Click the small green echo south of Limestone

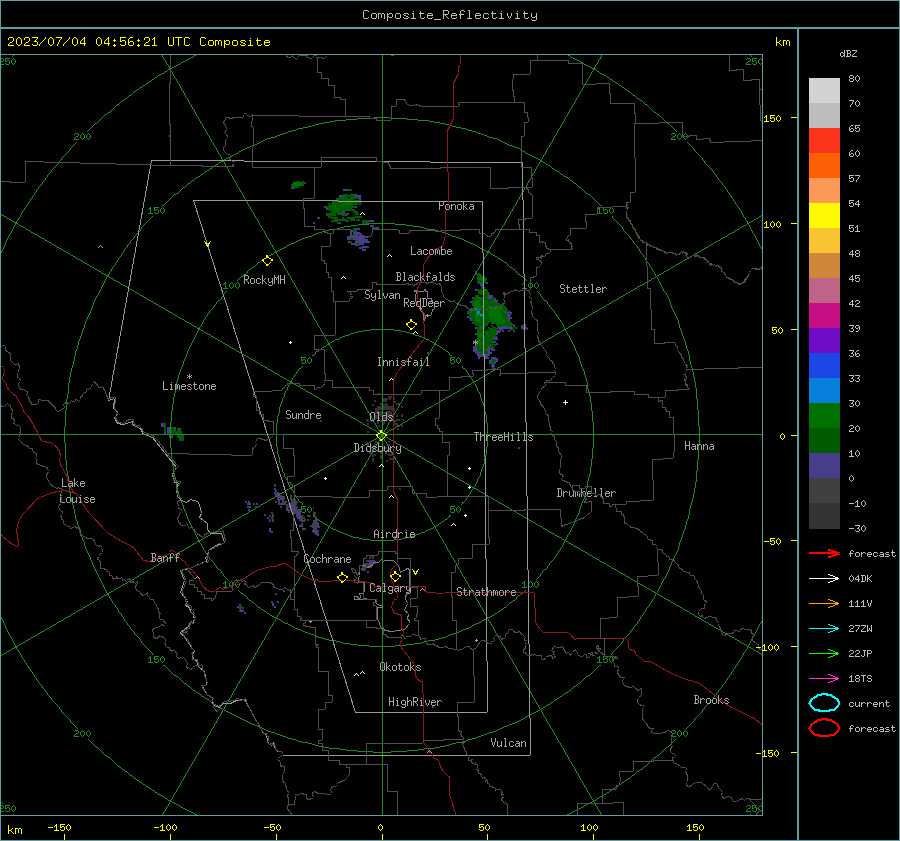click(x=173, y=431)
